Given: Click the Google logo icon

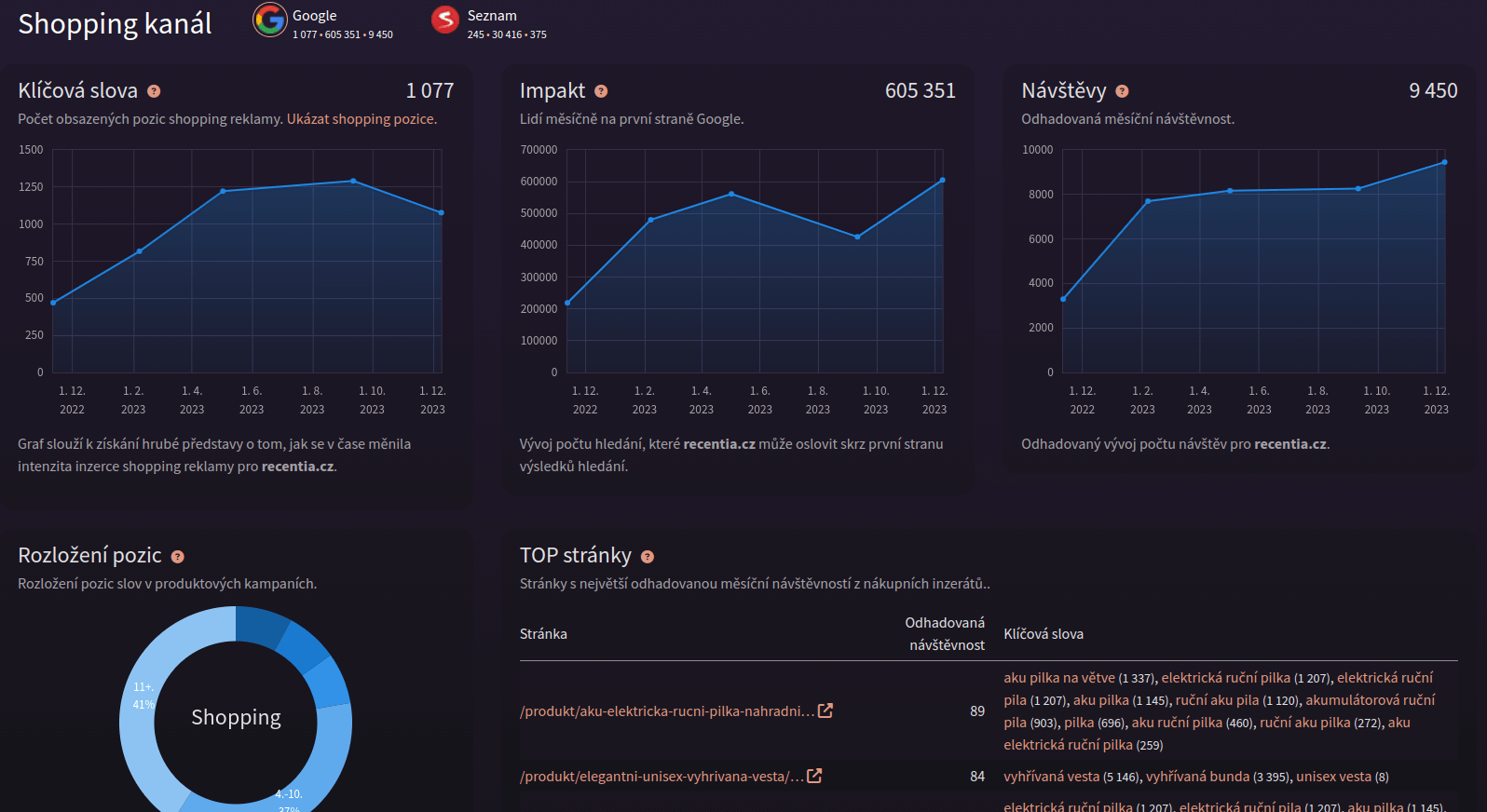Looking at the screenshot, I should coord(270,20).
